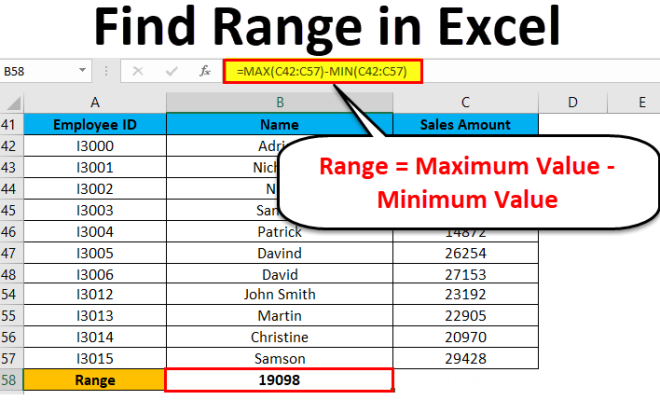Image resolution: width=660 pixels, height=400 pixels.
Task: Select column B header
Action: point(280,102)
